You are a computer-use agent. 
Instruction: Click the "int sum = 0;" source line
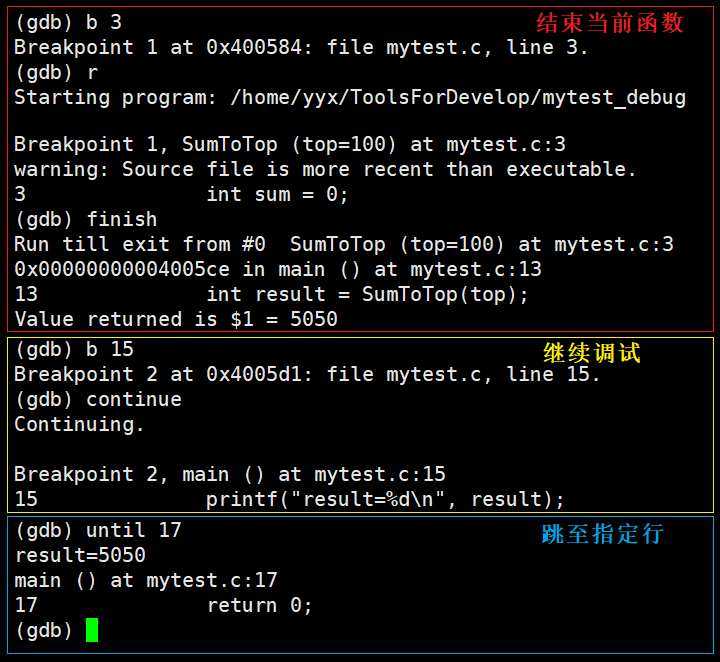point(277,194)
